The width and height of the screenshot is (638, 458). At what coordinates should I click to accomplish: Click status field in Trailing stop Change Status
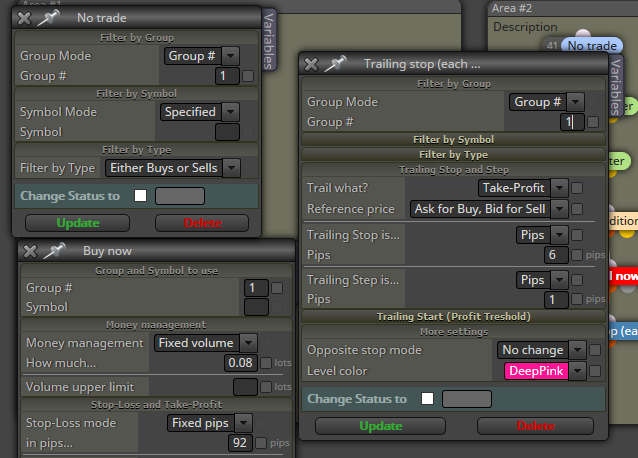click(467, 399)
